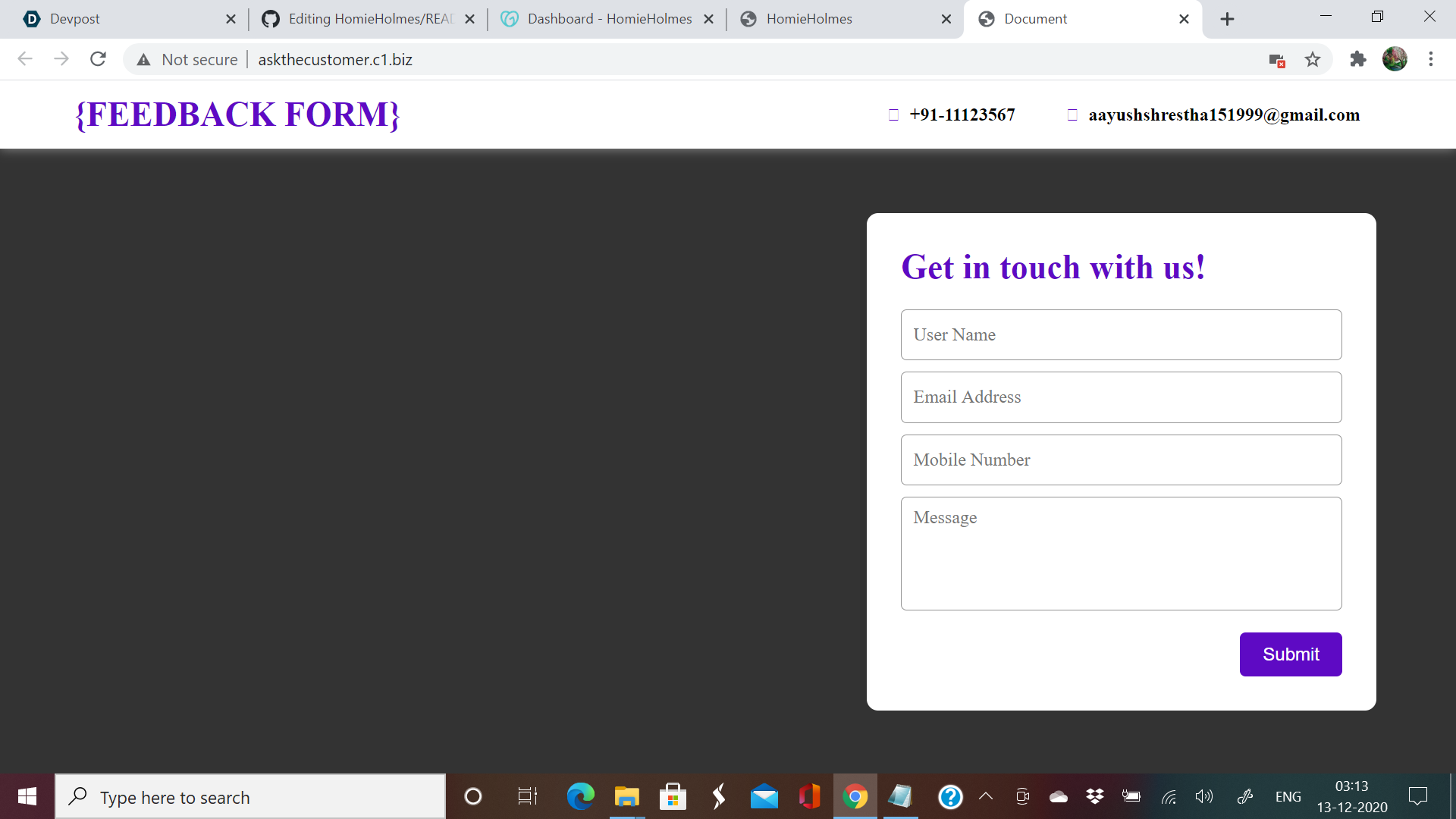Show hidden system tray icons
The image size is (1456, 819).
click(986, 796)
